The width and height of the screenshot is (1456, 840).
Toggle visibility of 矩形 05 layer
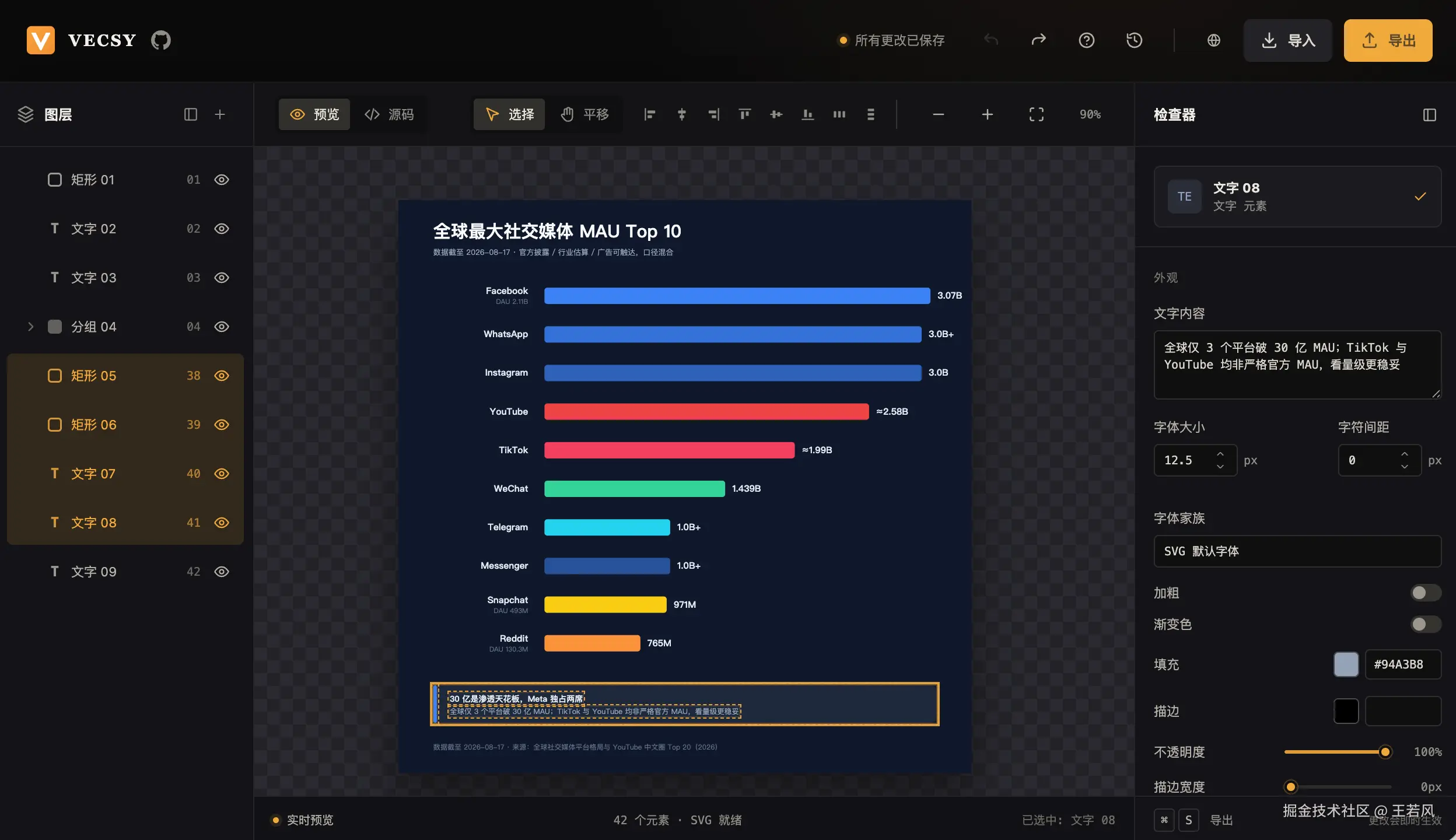(x=222, y=376)
